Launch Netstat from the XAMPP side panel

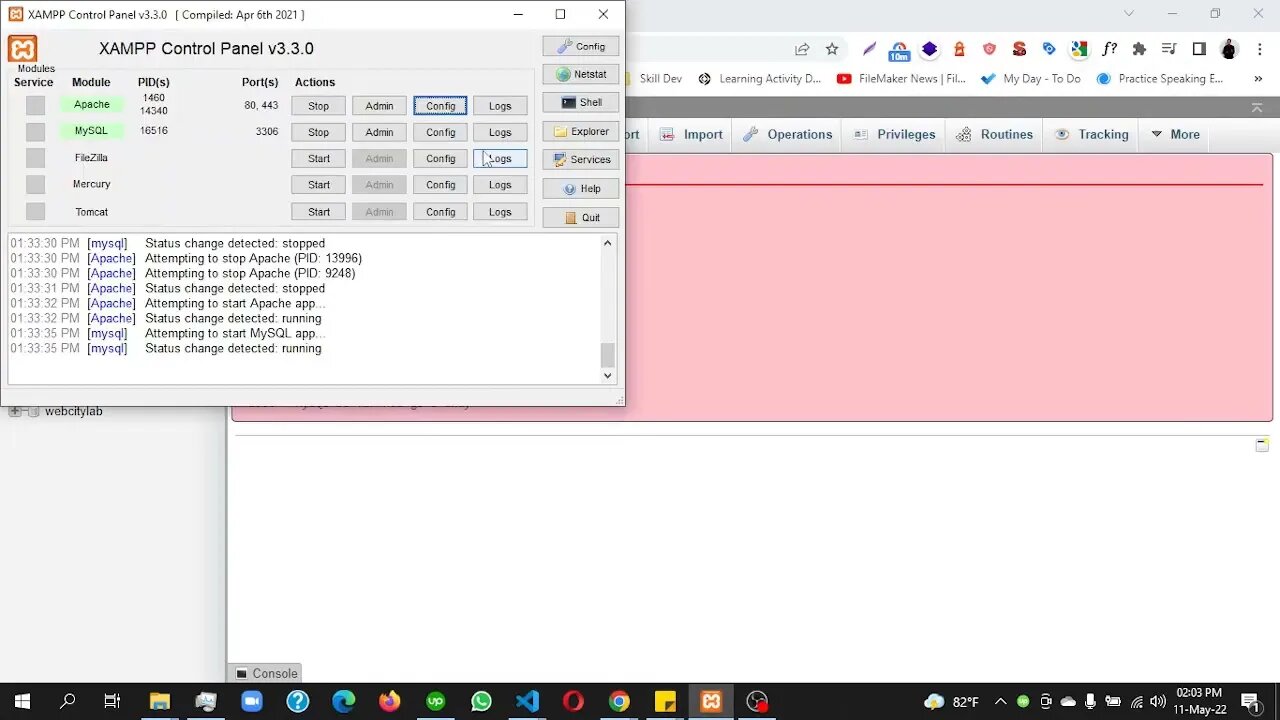click(581, 74)
